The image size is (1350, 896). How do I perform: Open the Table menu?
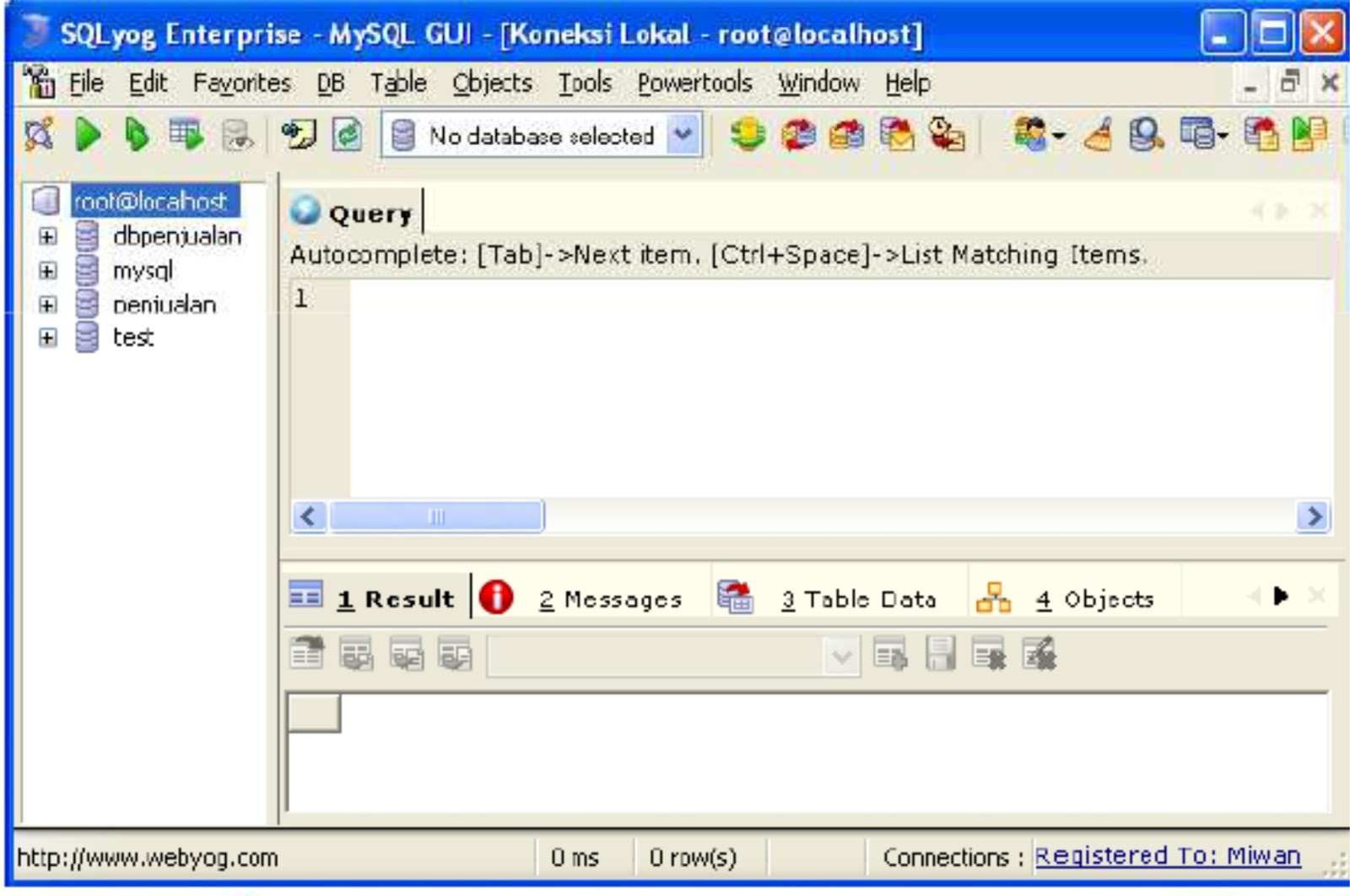400,83
